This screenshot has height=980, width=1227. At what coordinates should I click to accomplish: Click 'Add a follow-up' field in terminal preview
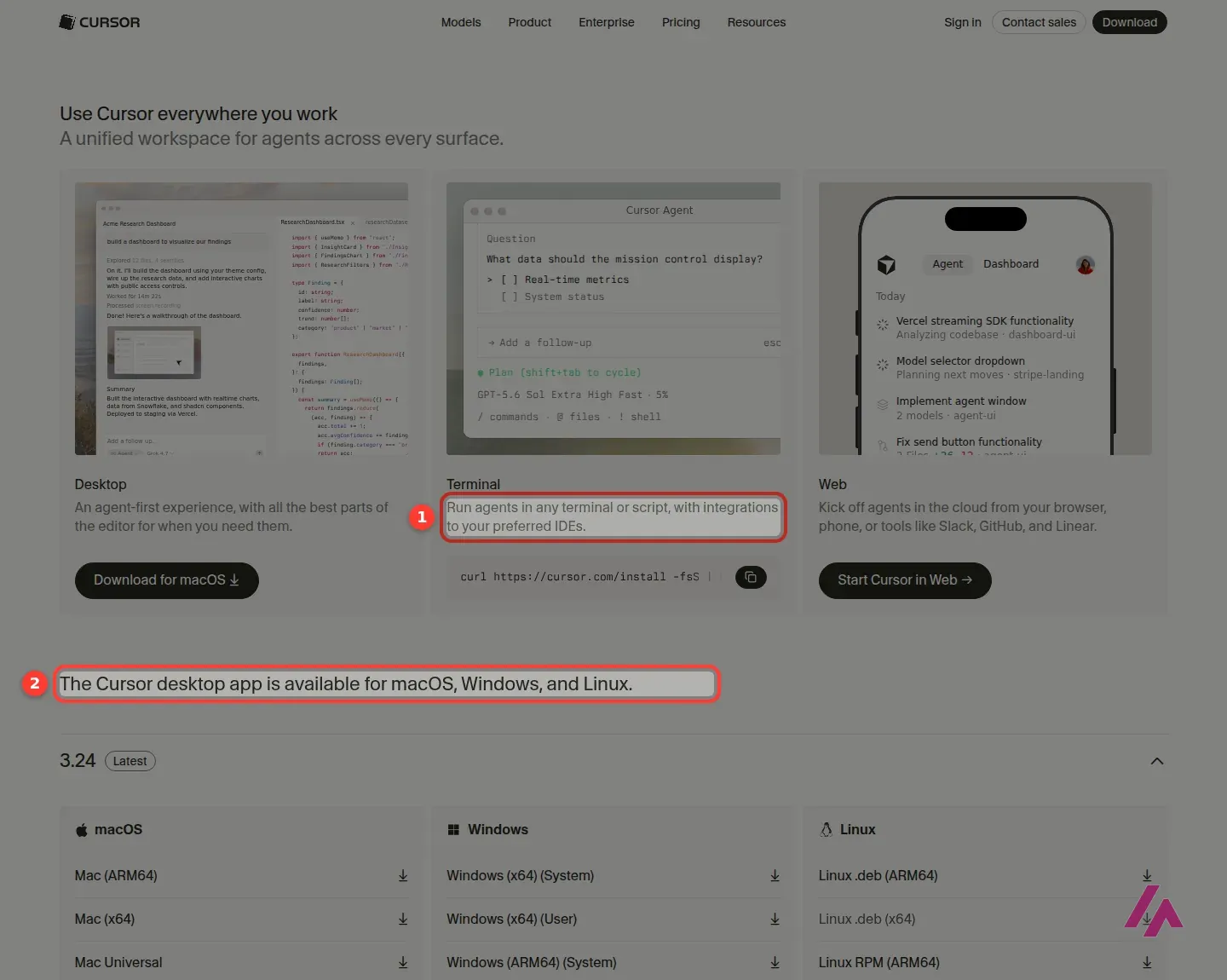point(630,343)
